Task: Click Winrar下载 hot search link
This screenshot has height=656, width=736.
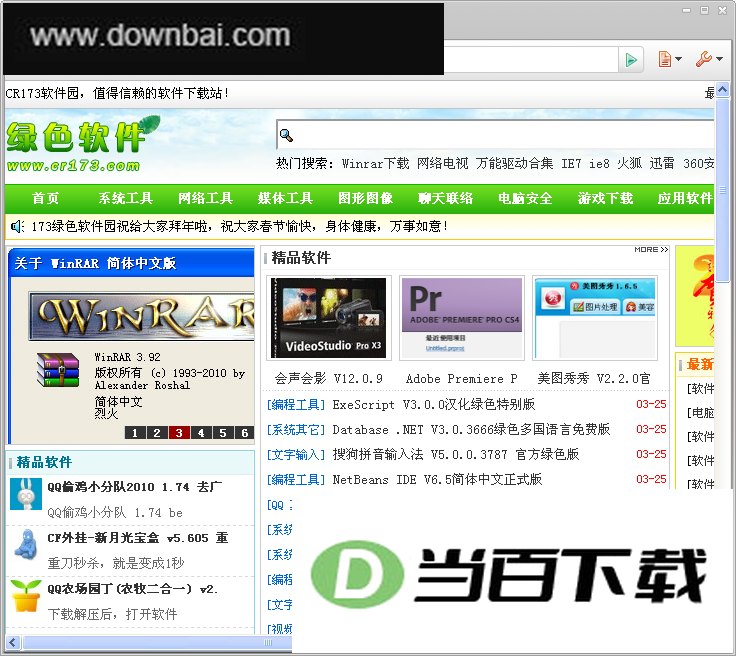Action: tap(376, 163)
